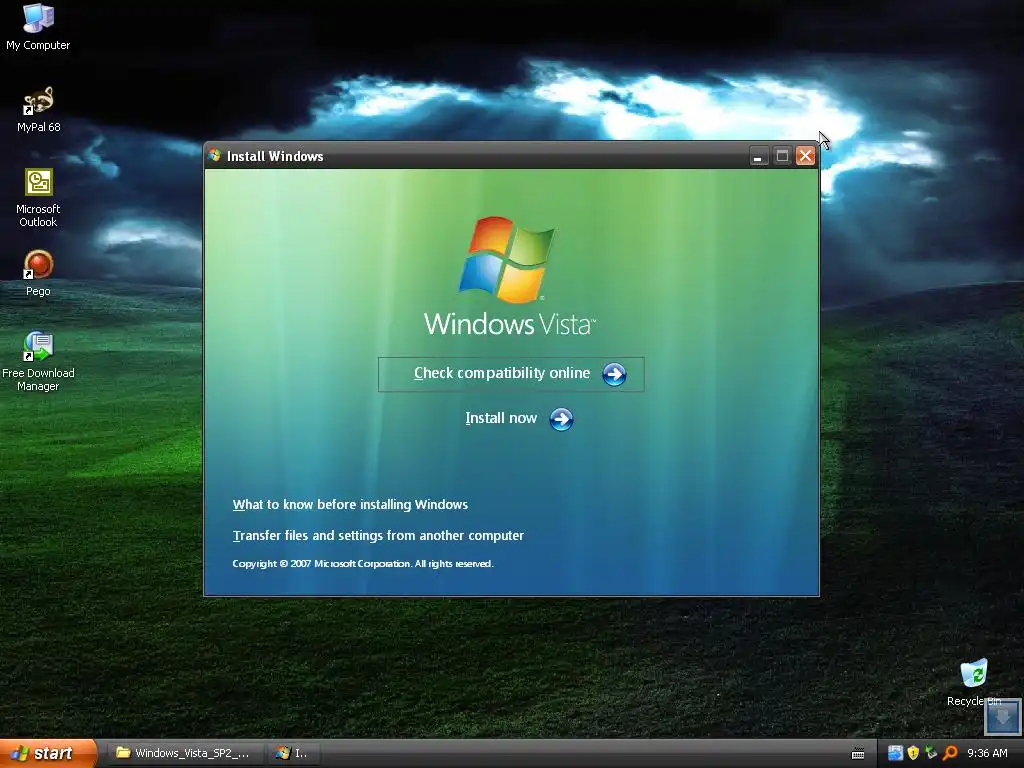Click the Install Windows title bar text

tap(275, 156)
